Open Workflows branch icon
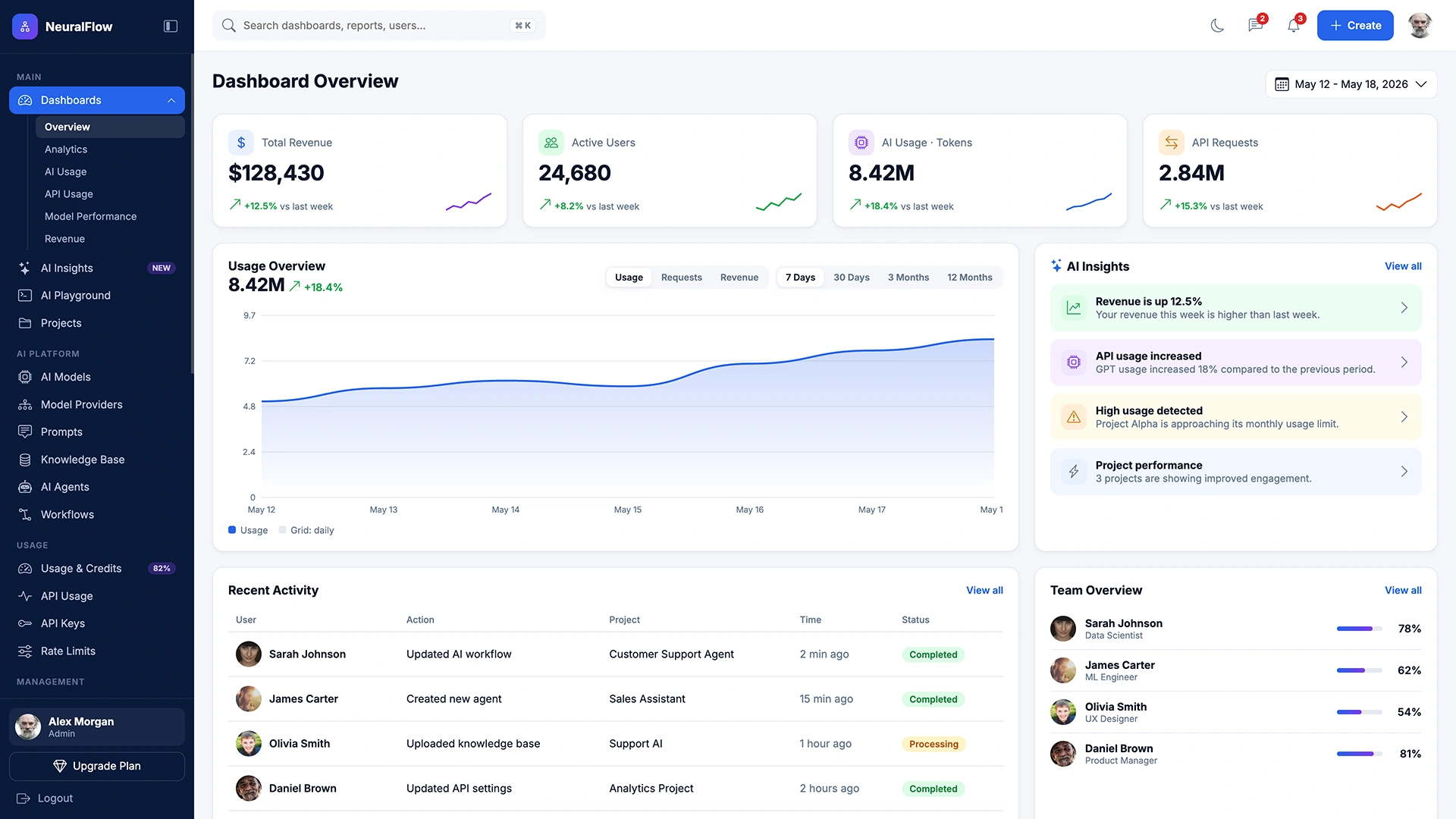Screen dimensions: 1456x819 pos(25,515)
